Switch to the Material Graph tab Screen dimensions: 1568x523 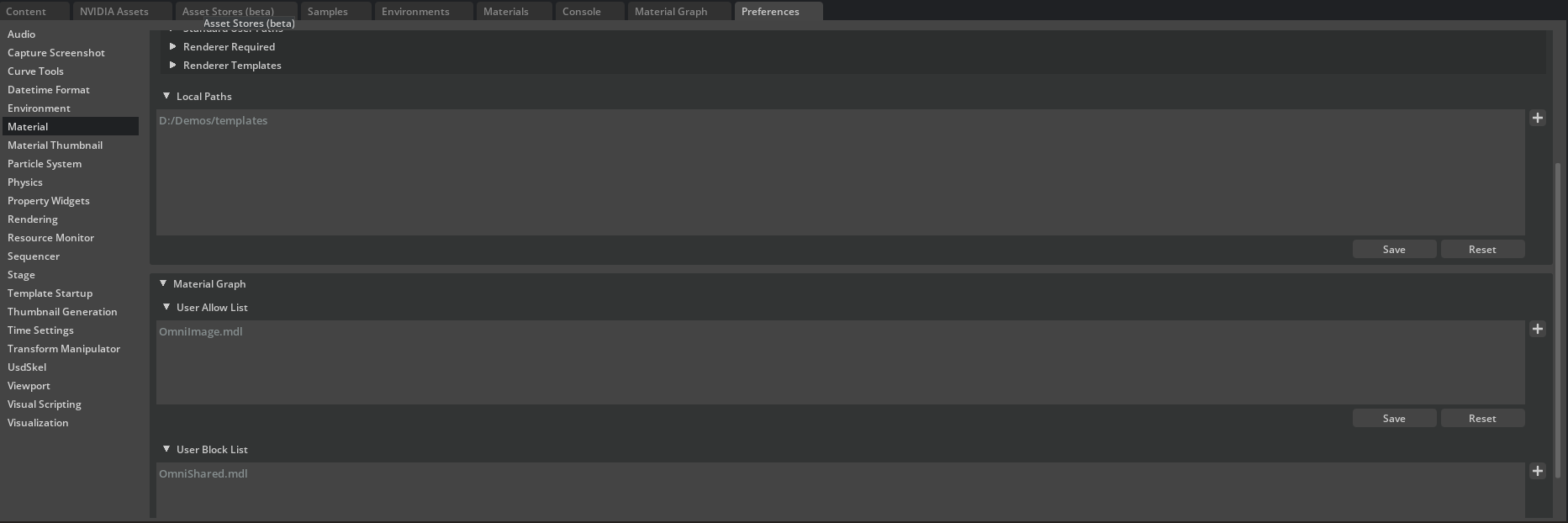(x=679, y=11)
